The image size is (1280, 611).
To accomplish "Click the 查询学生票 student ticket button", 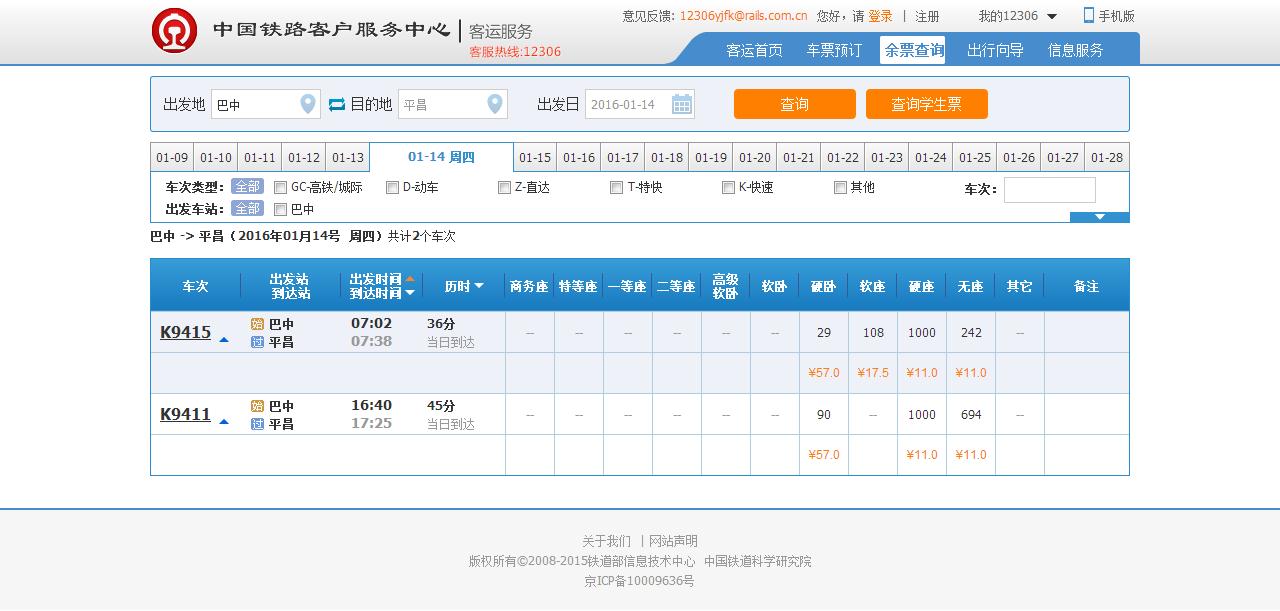I will 926,104.
